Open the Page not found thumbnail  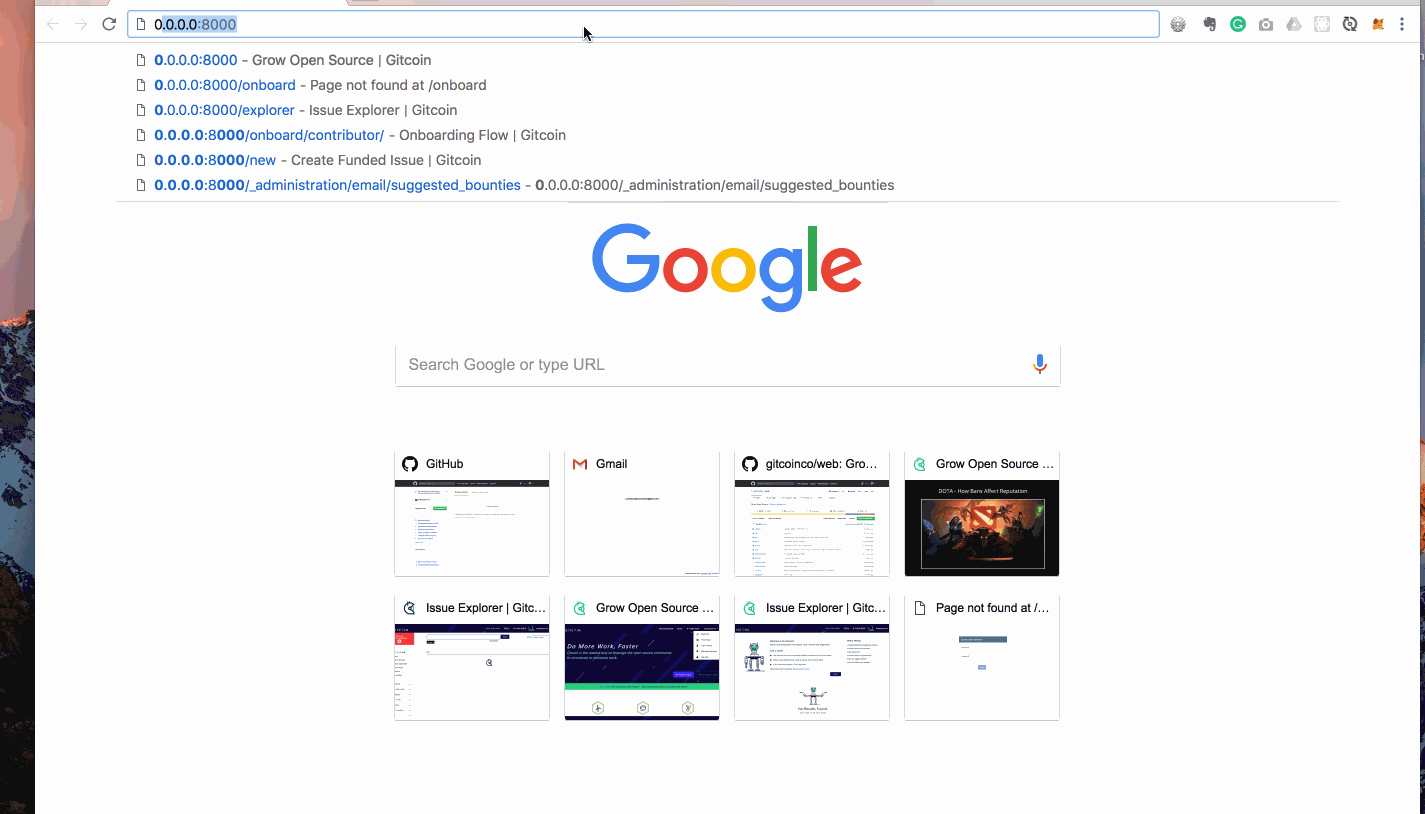982,672
